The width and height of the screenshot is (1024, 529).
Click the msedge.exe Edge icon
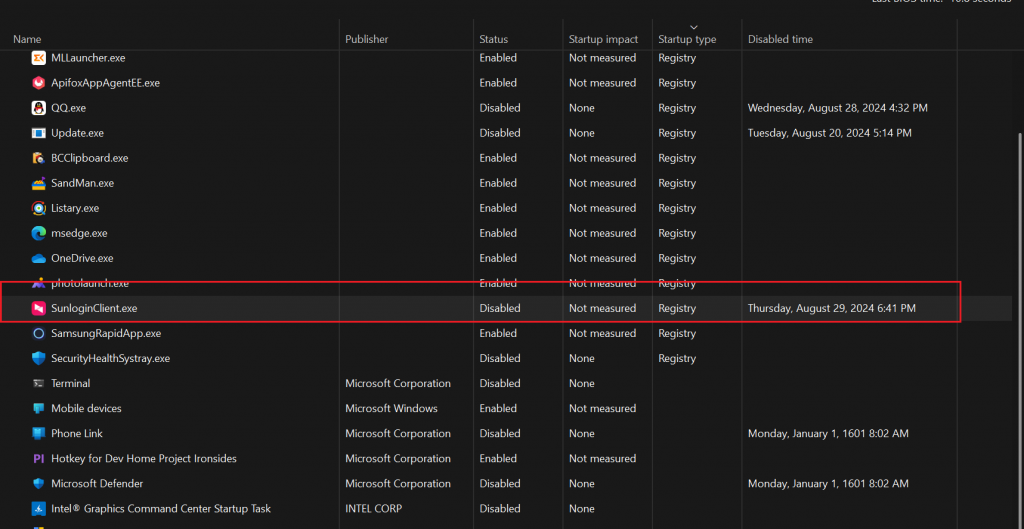pyautogui.click(x=39, y=233)
